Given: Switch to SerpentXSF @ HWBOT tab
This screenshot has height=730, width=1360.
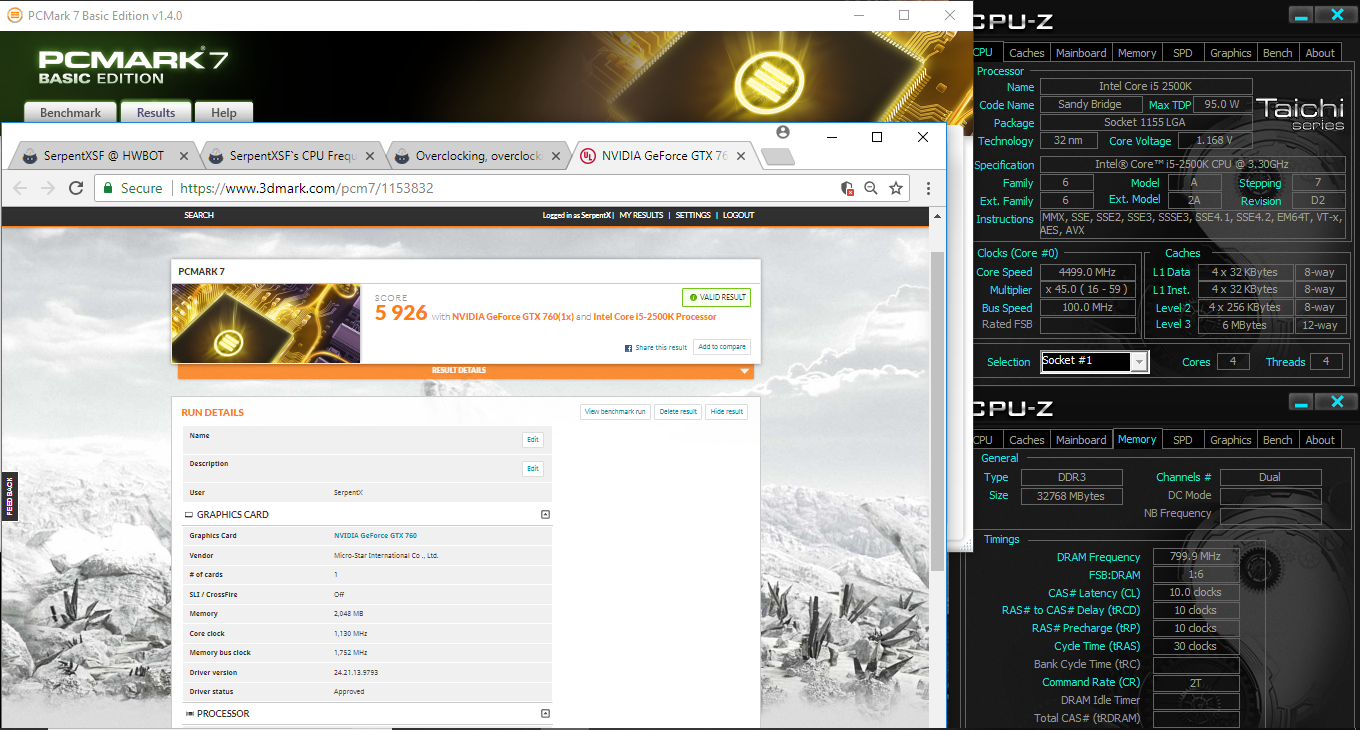Looking at the screenshot, I should (x=104, y=156).
